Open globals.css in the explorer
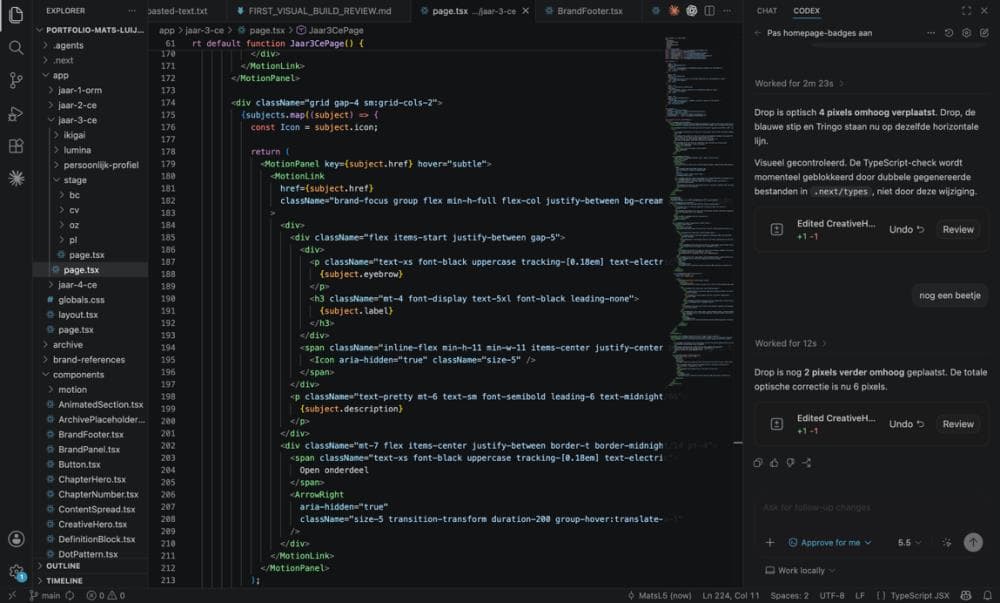Screen dimensions: 1000x603 point(81,300)
